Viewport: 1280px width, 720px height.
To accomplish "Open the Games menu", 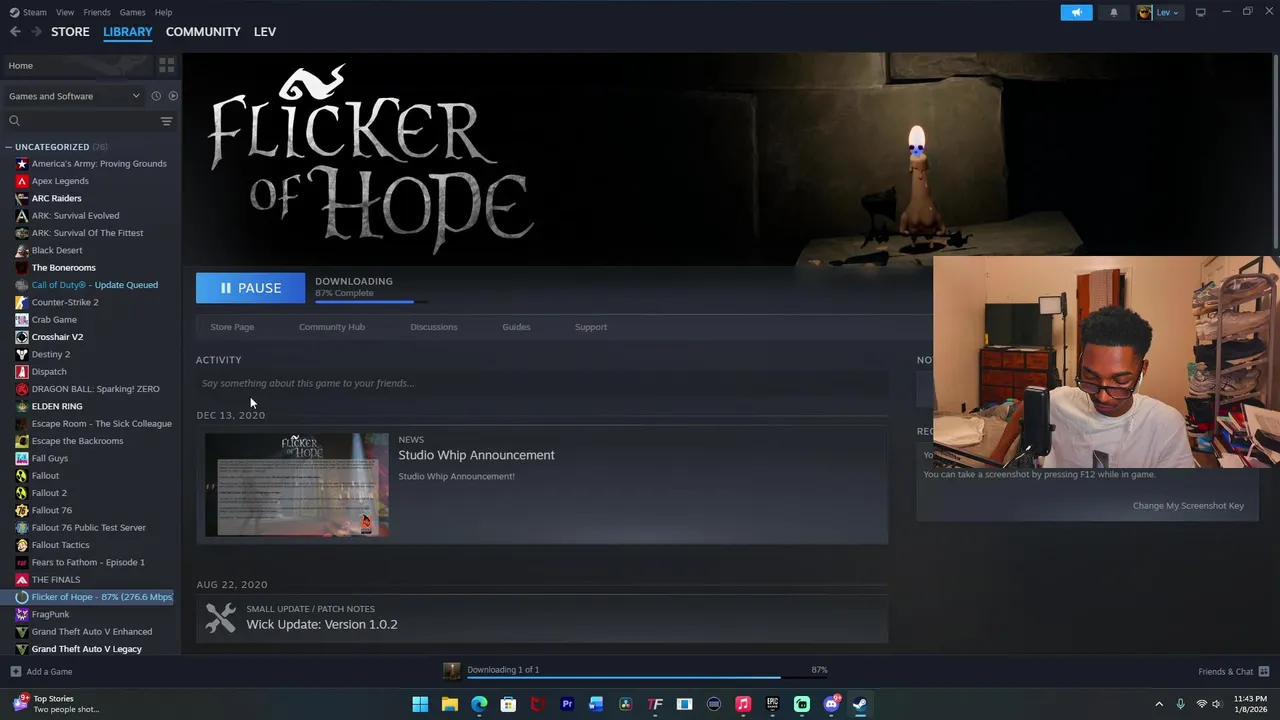I will (132, 12).
